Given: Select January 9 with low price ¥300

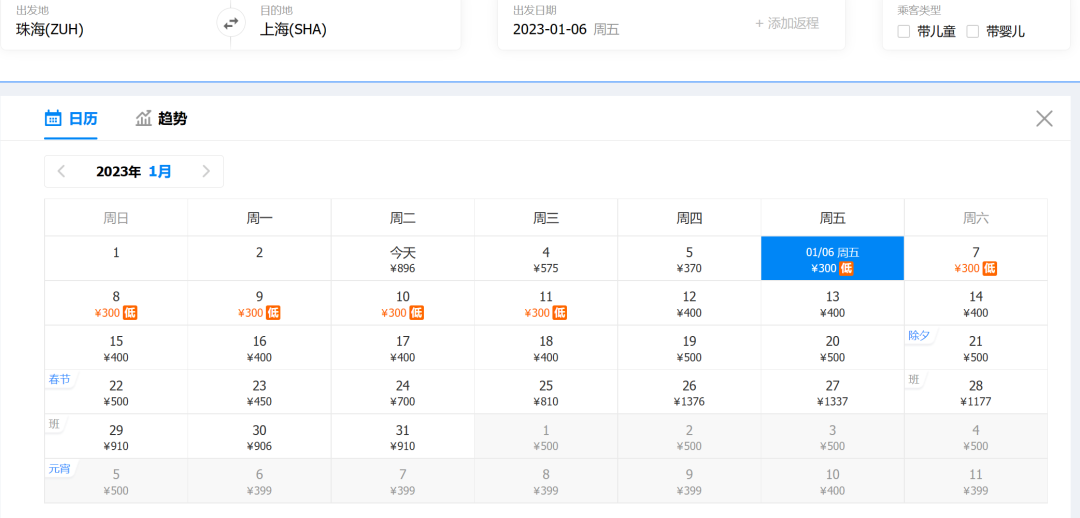Looking at the screenshot, I should [259, 303].
